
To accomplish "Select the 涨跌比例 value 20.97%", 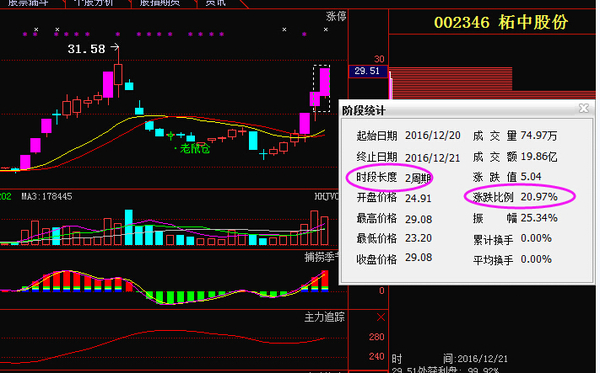I will point(539,197).
